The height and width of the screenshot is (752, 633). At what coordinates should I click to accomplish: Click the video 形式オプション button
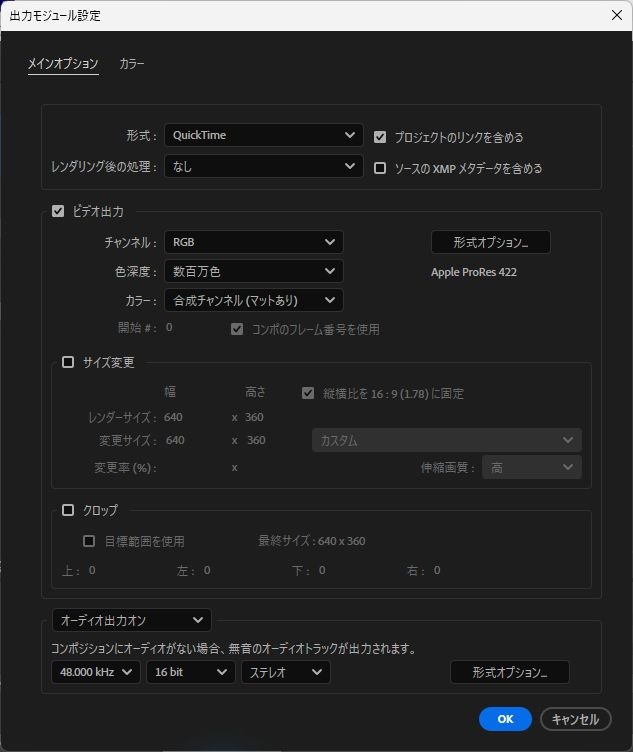click(491, 242)
